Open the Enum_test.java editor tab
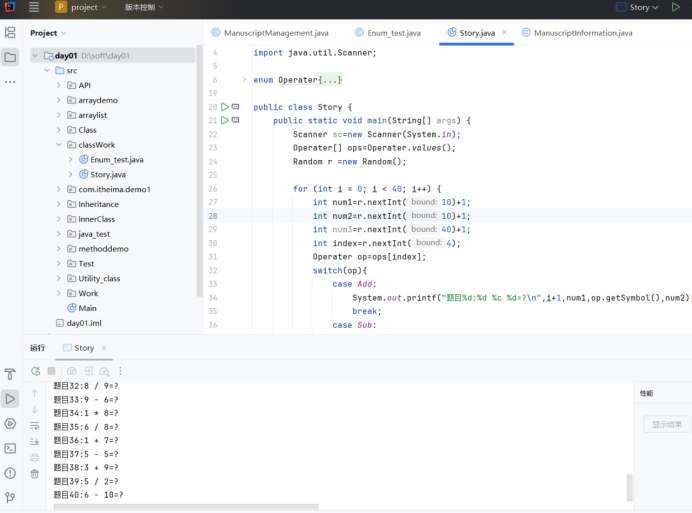Screen dimensions: 692x513 click(x=392, y=33)
